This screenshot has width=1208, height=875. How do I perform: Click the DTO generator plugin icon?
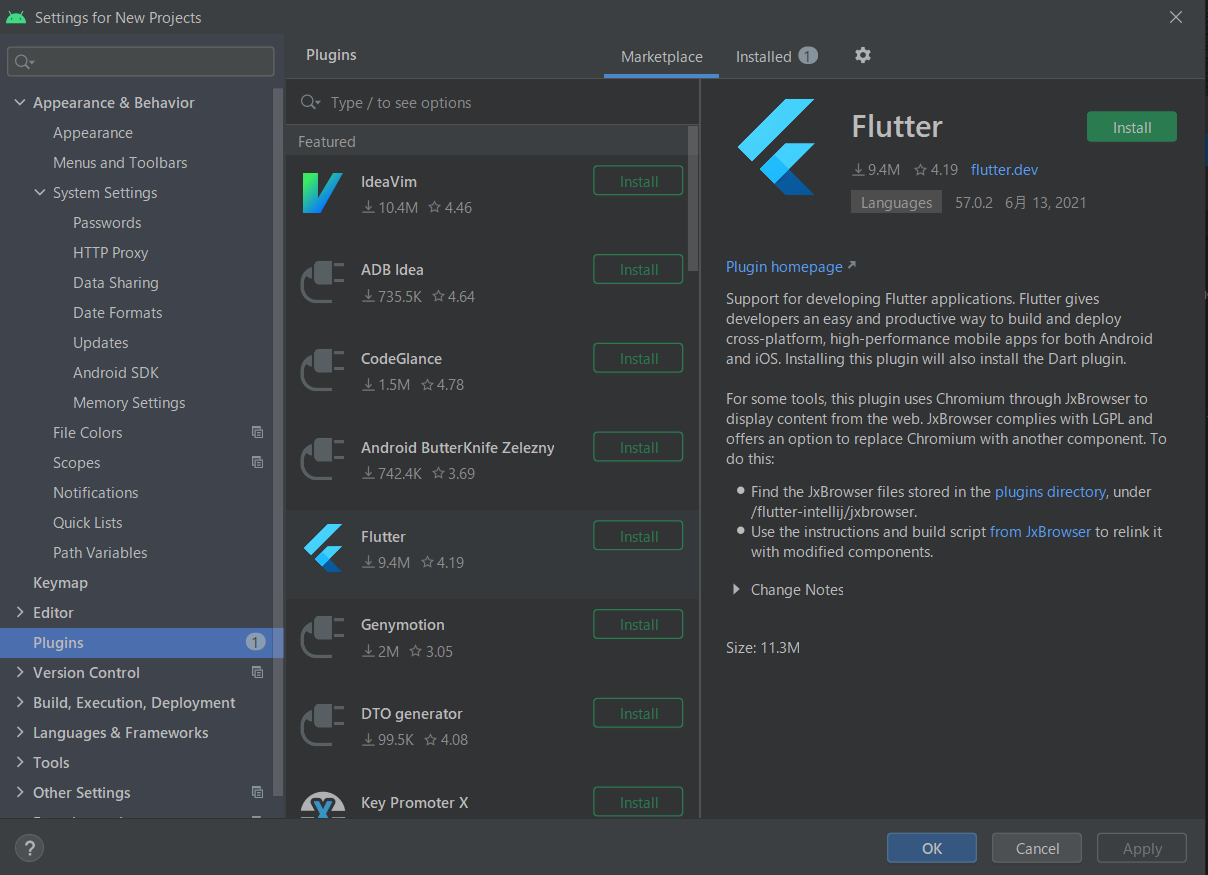pos(322,725)
